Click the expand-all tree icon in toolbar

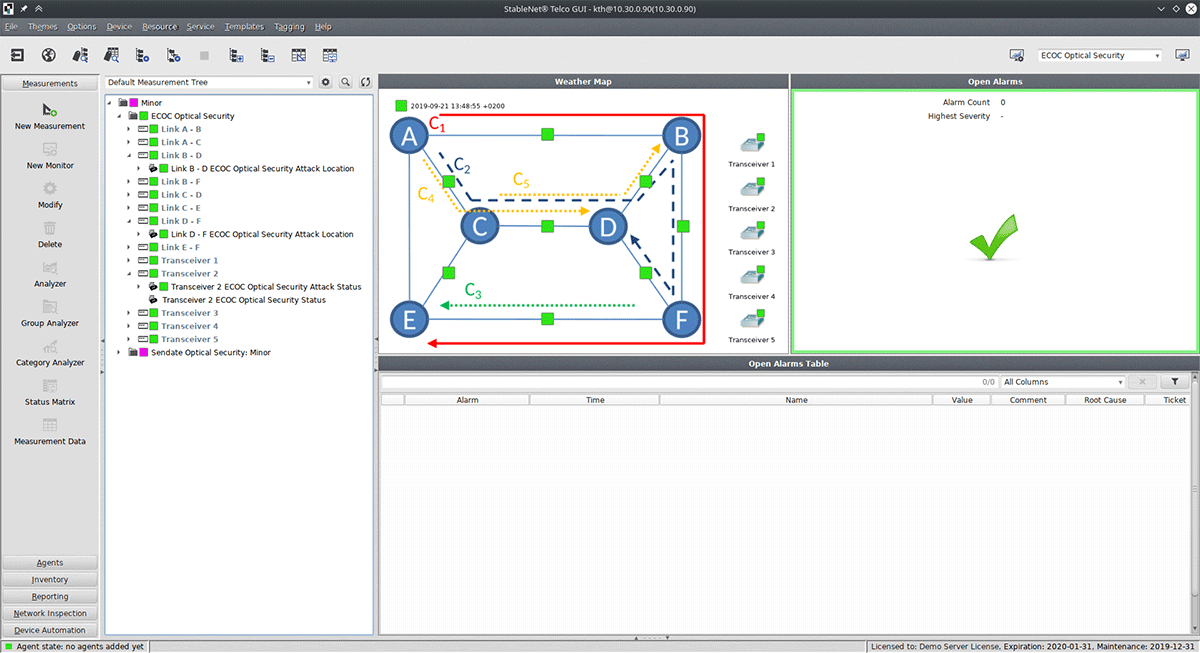(236, 56)
